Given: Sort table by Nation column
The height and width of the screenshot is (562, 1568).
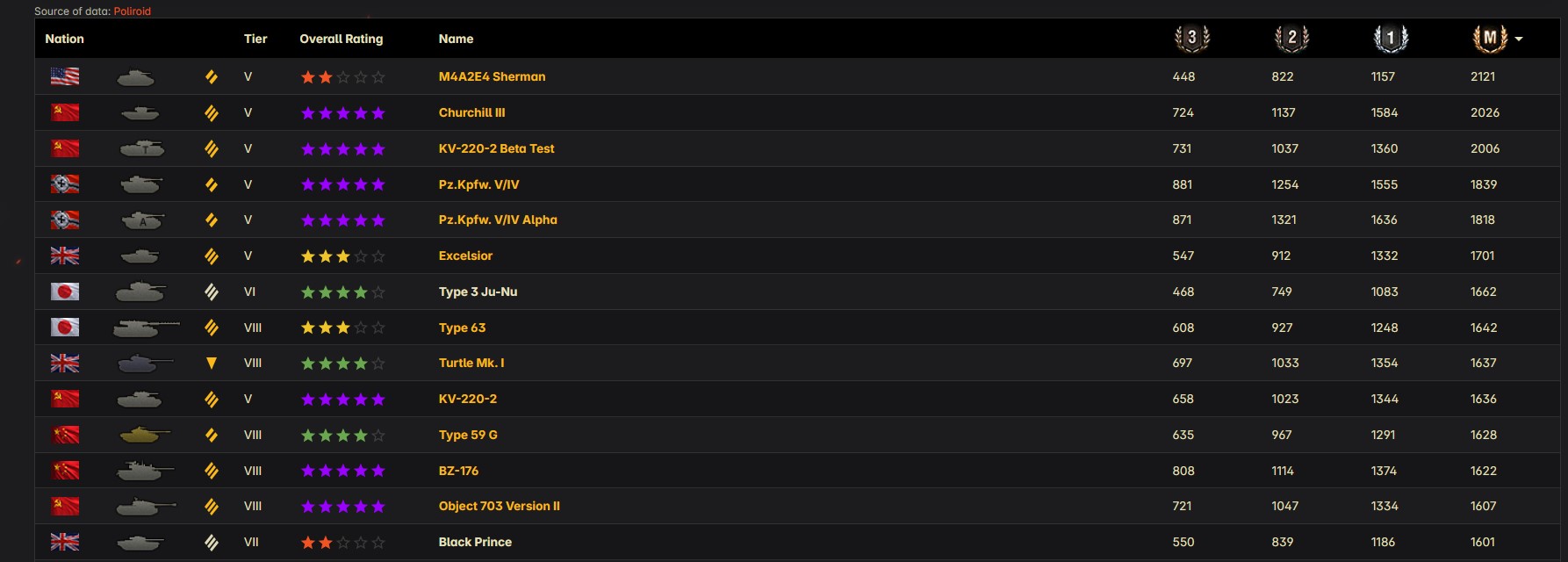Looking at the screenshot, I should [64, 39].
